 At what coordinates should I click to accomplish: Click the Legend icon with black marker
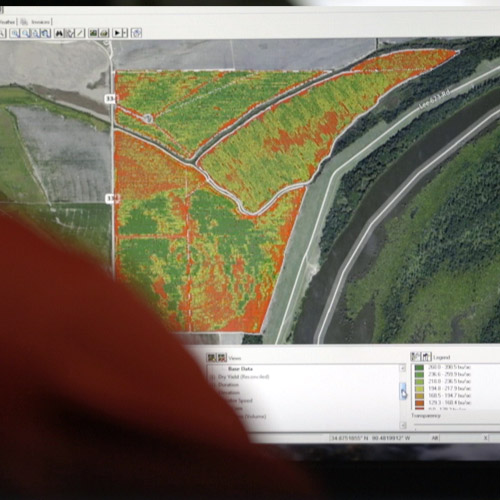pyautogui.click(x=426, y=357)
